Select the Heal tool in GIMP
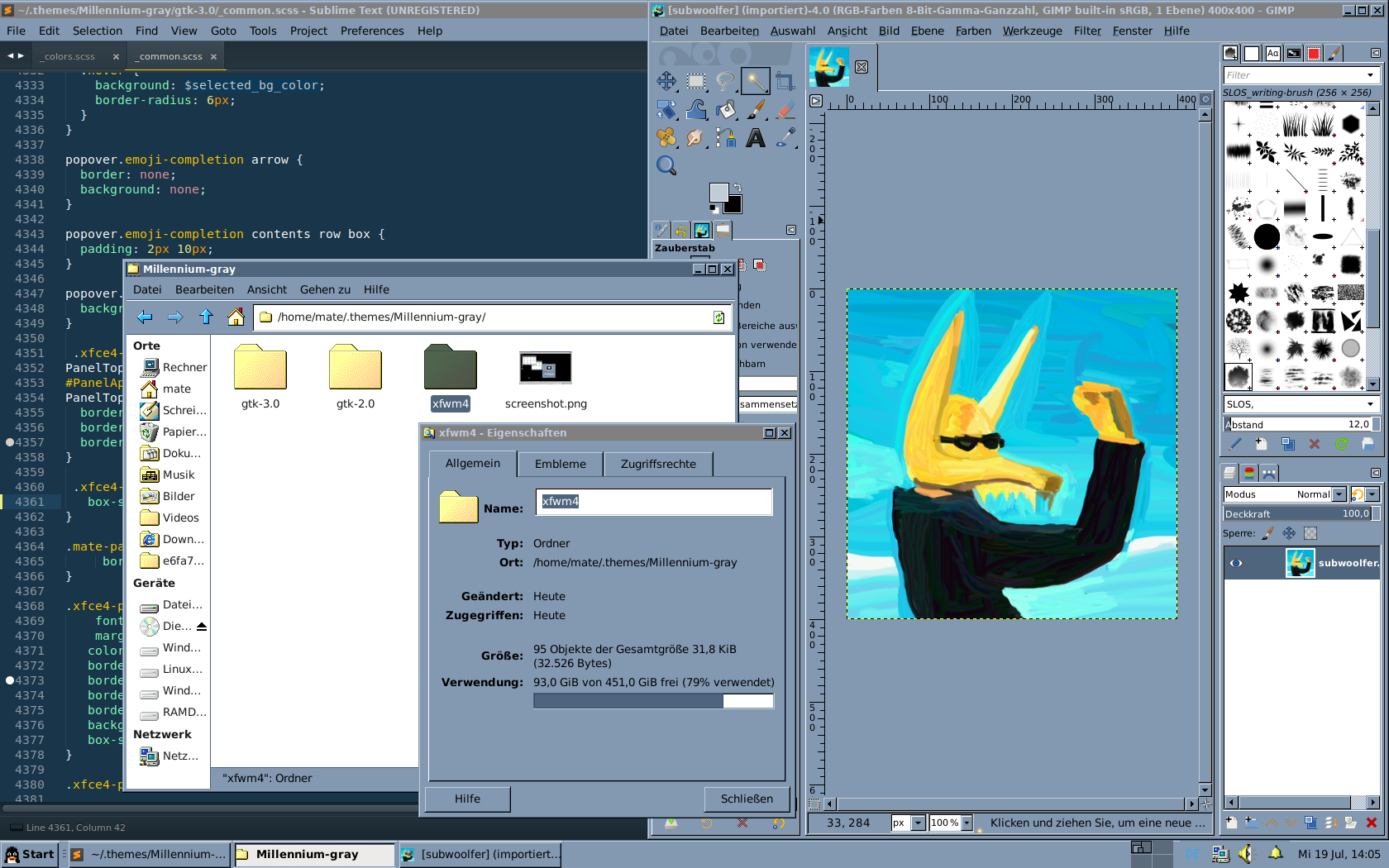Image resolution: width=1389 pixels, height=868 pixels. tap(666, 137)
